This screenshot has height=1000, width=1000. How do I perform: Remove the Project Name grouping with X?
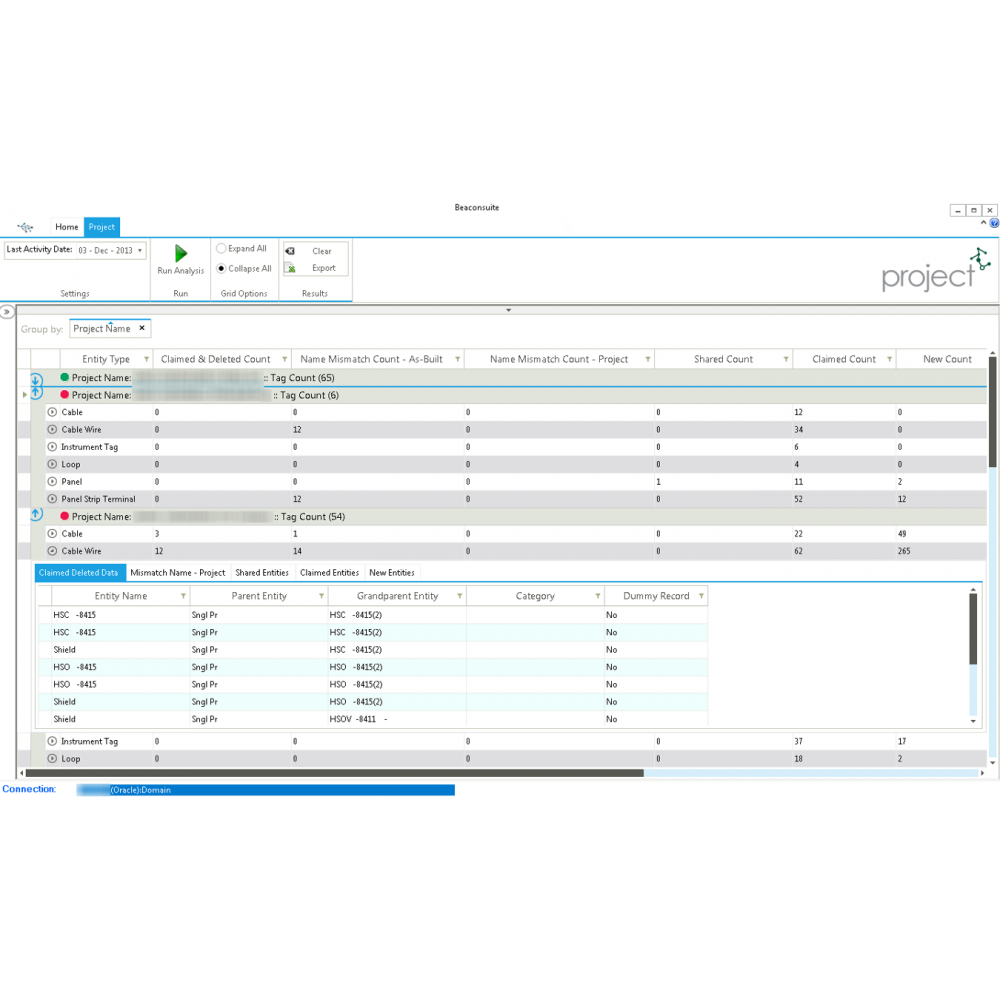point(142,328)
